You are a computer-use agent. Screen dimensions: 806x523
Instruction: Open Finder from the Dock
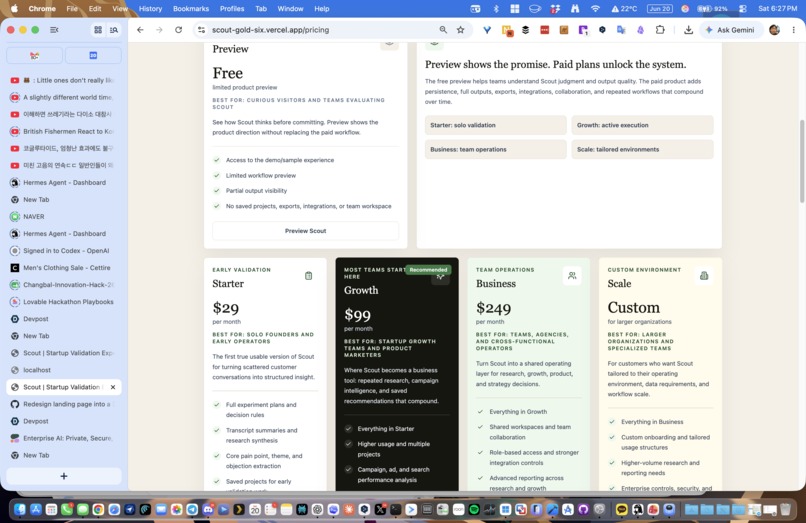pos(20,510)
